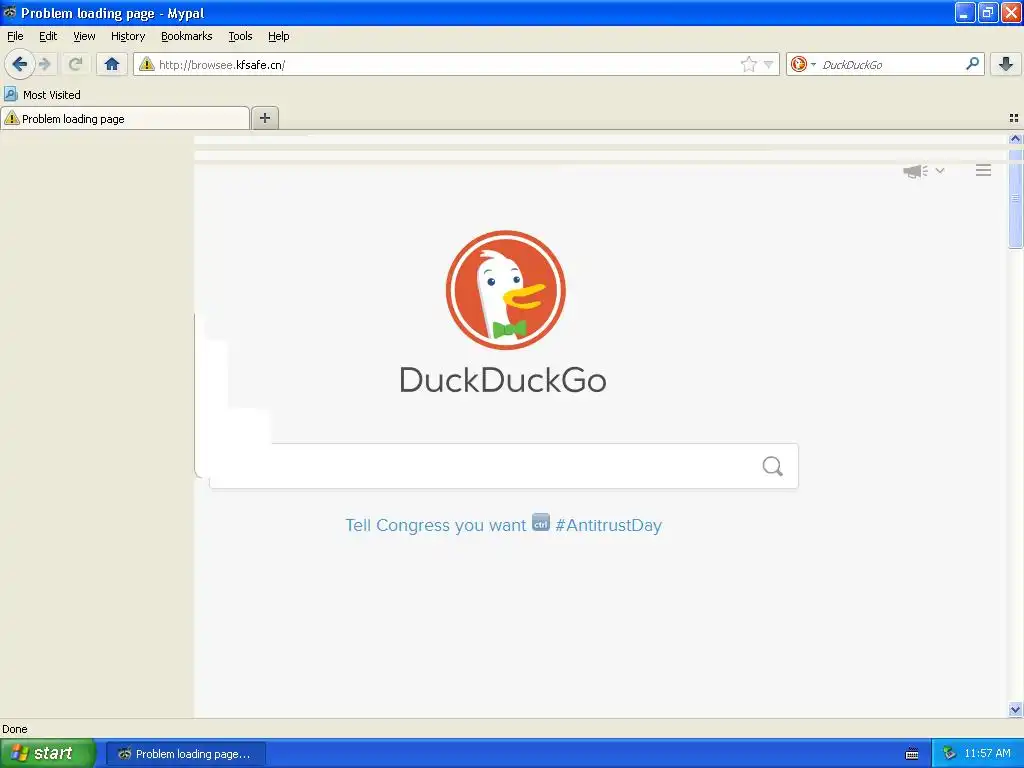
Task: Click the 11:57 AM clock
Action: 987,753
